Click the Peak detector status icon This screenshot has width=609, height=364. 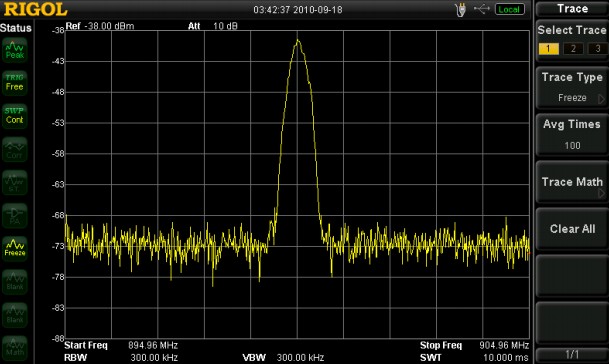pyautogui.click(x=15, y=50)
